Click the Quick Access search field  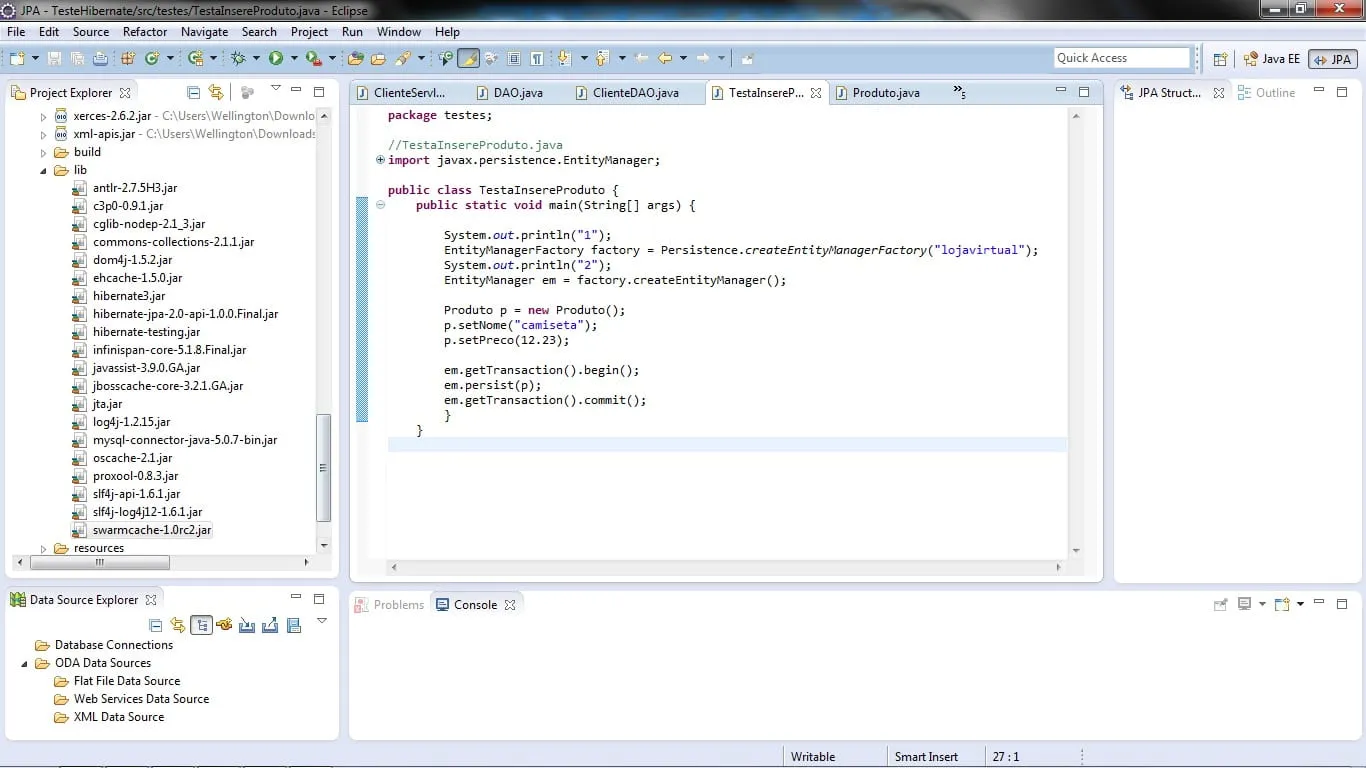1122,58
